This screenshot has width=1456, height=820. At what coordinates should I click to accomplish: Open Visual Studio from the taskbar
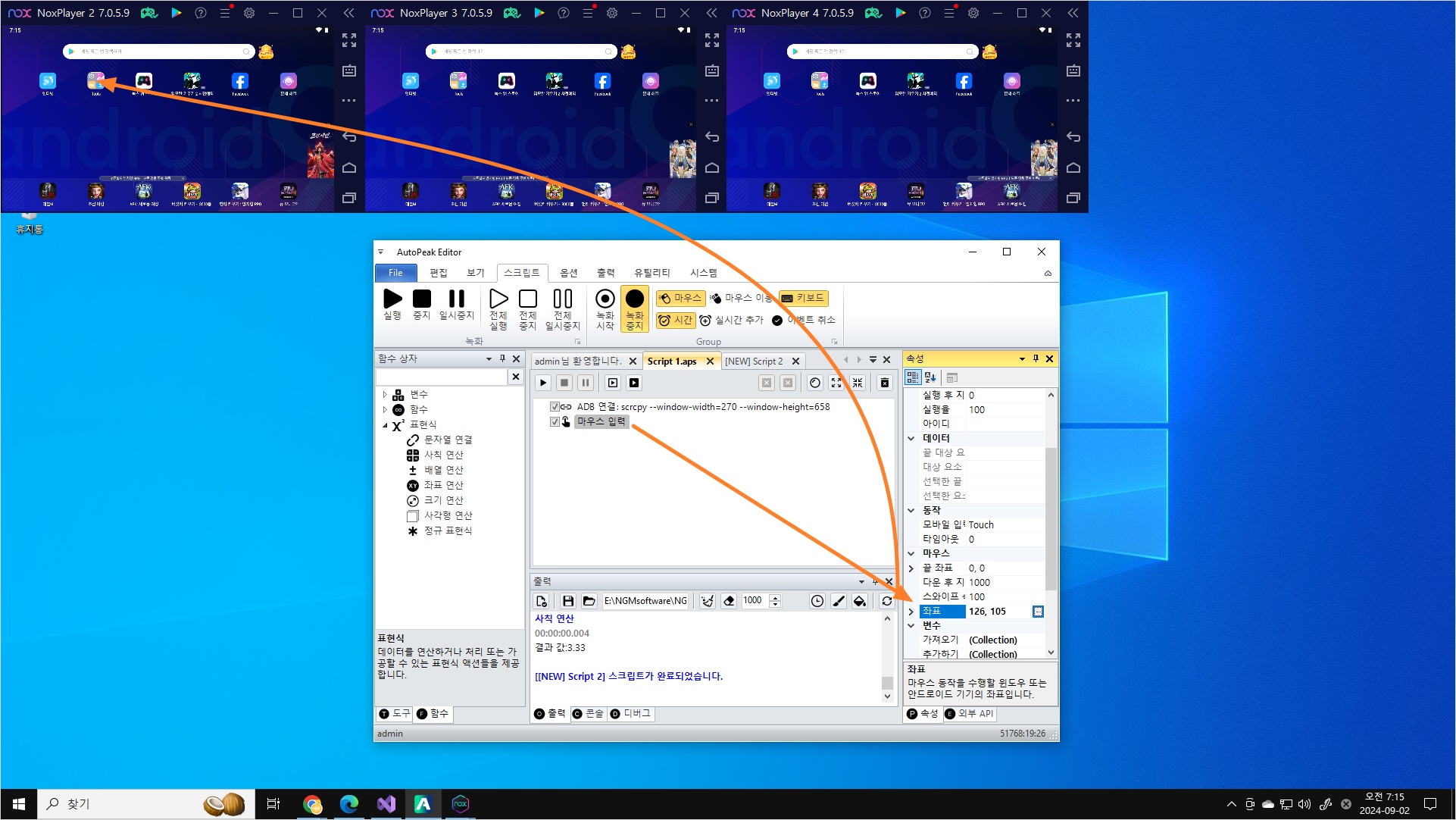point(386,804)
